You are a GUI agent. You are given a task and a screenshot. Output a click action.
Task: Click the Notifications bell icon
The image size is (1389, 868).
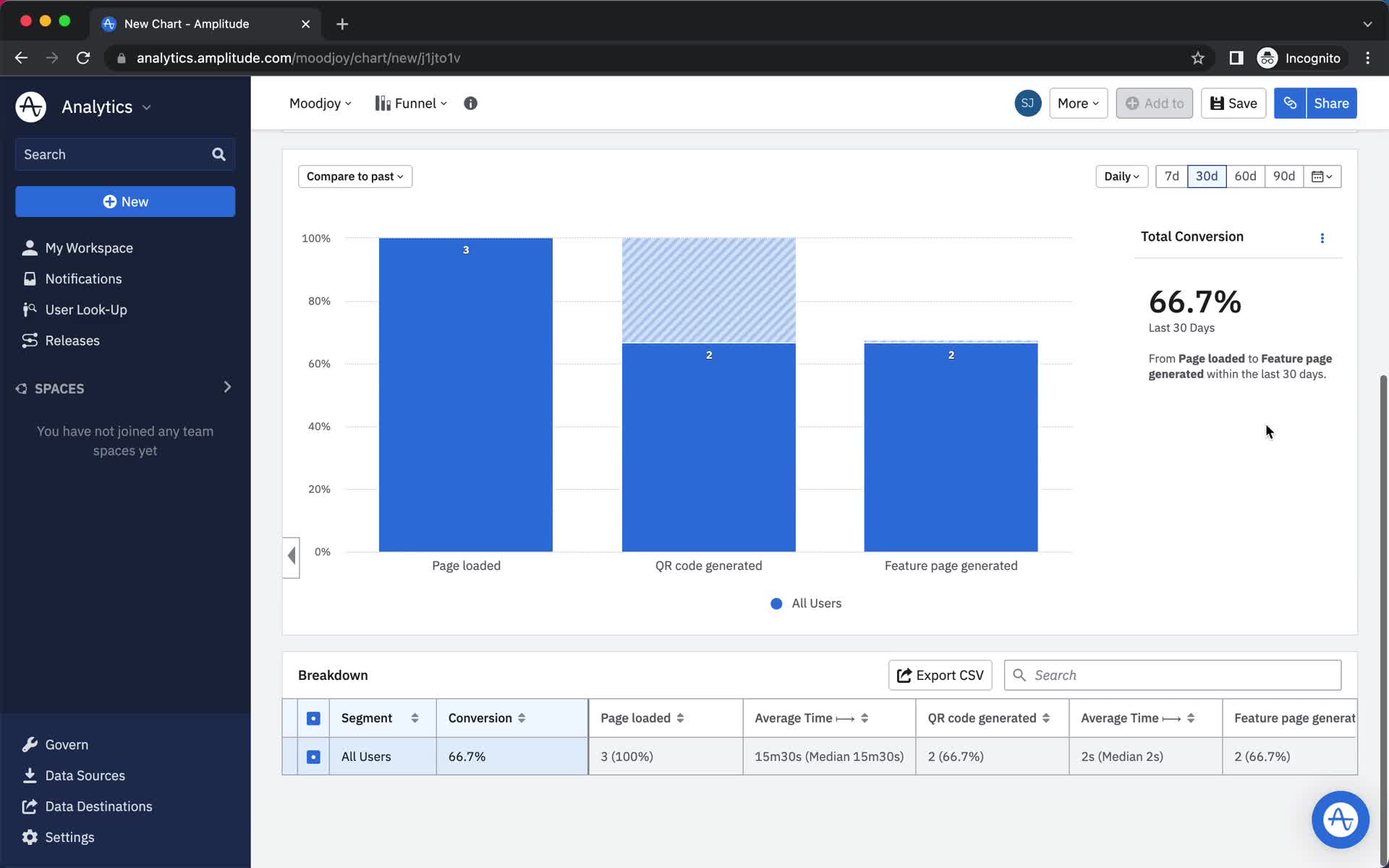(x=28, y=278)
